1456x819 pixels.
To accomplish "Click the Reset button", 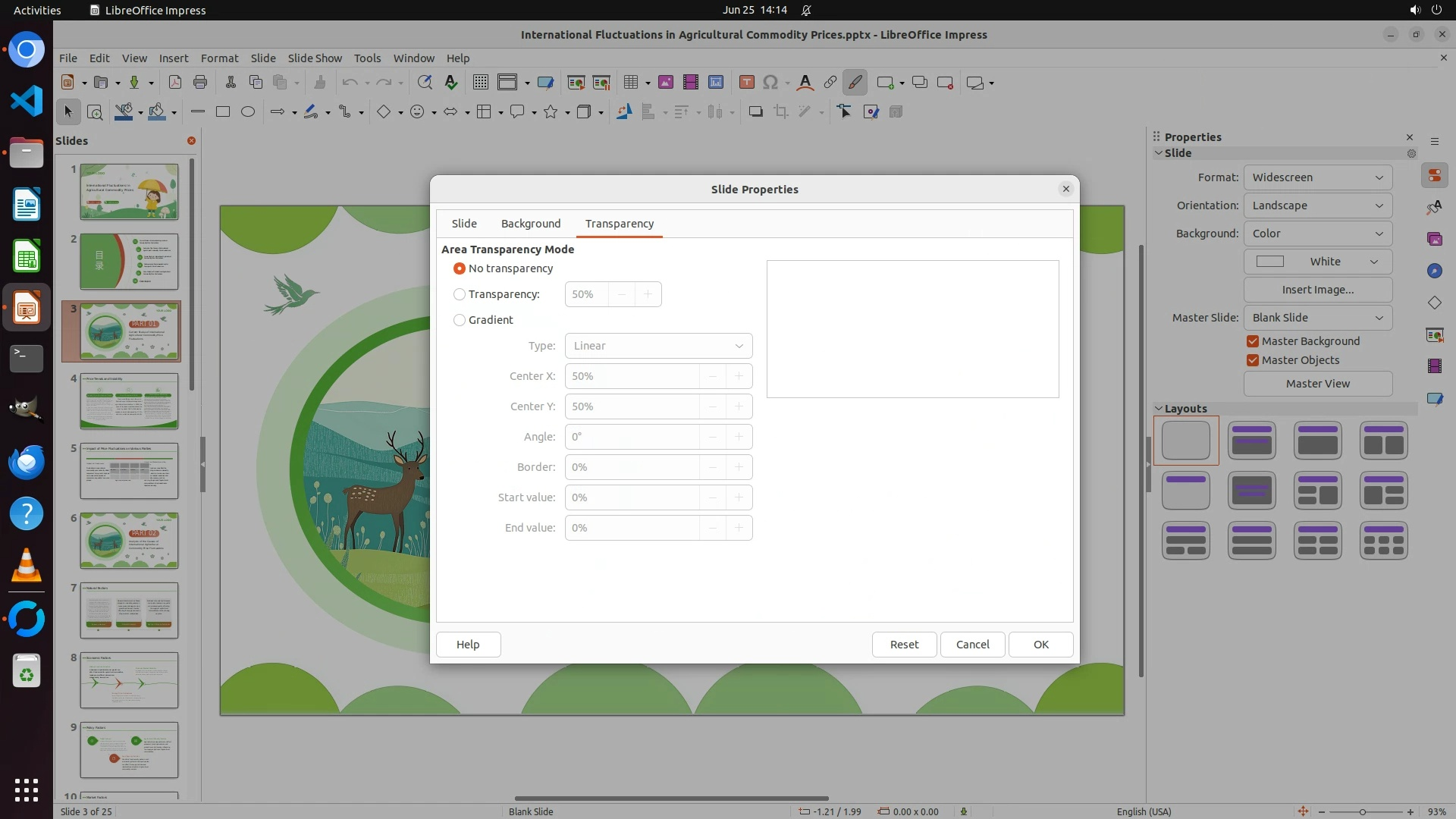I will 904,645.
